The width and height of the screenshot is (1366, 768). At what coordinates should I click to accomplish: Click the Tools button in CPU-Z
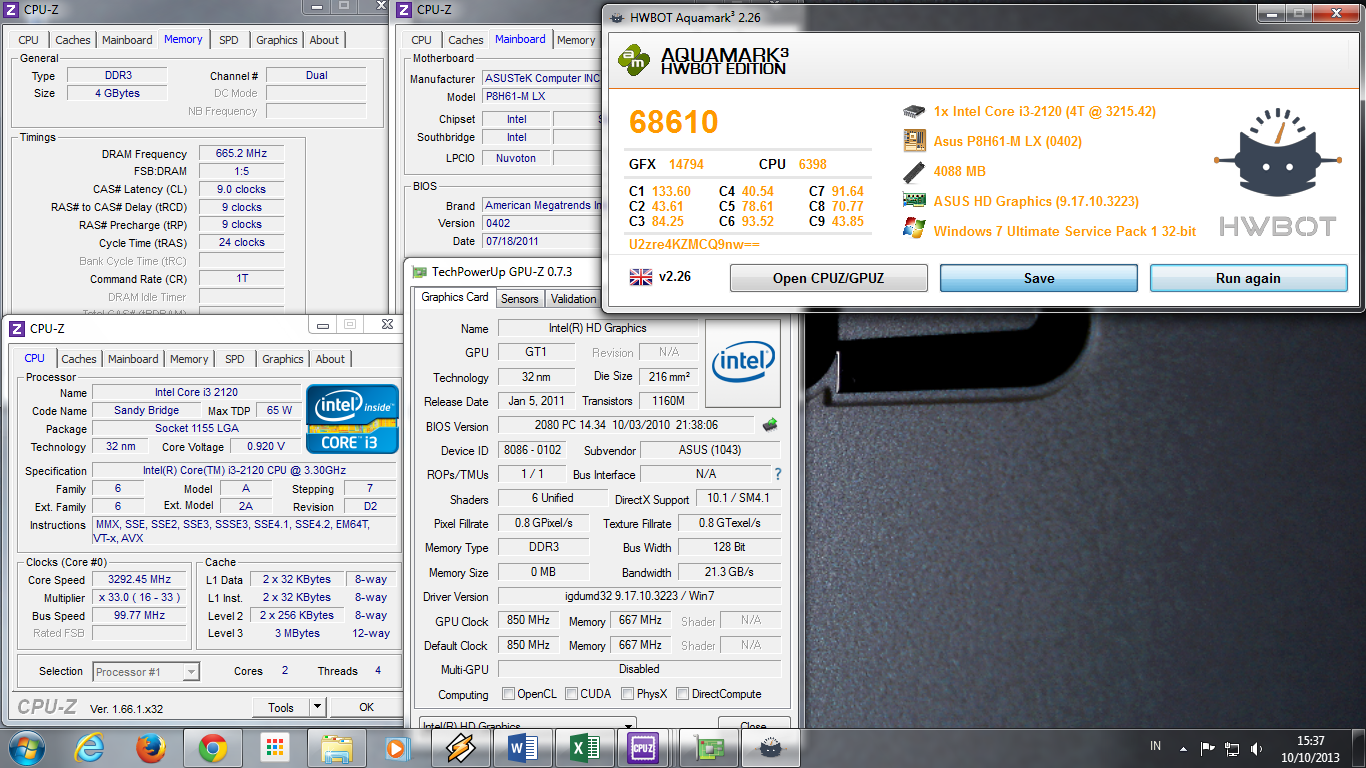pyautogui.click(x=281, y=707)
